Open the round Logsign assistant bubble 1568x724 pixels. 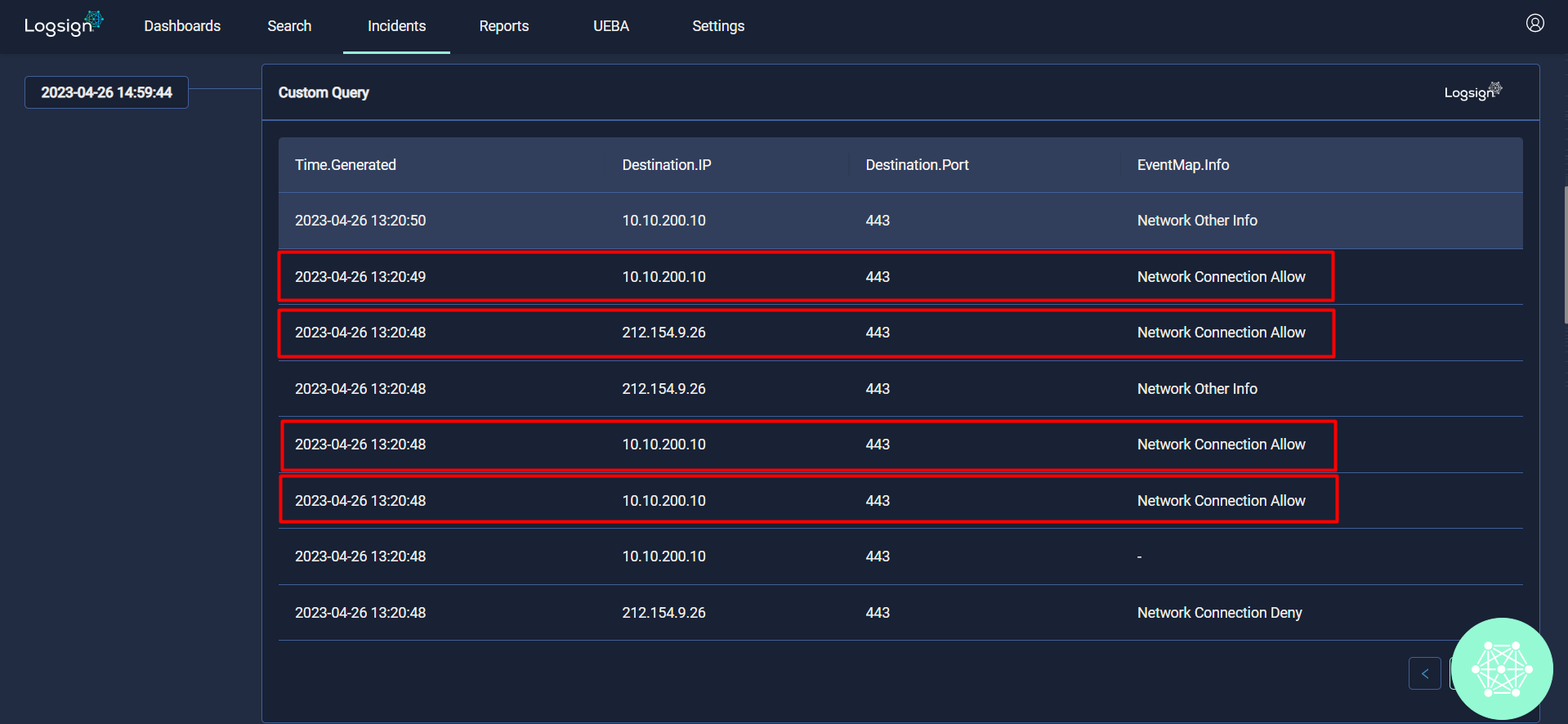1502,668
